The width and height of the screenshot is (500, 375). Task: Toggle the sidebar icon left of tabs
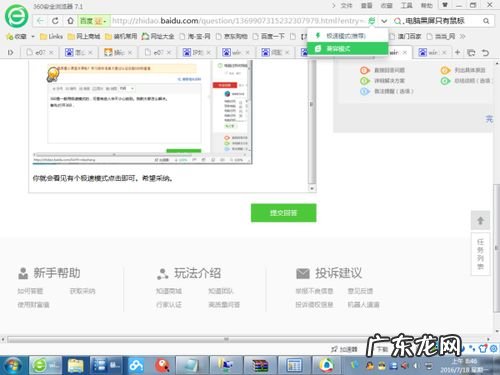click(x=10, y=52)
